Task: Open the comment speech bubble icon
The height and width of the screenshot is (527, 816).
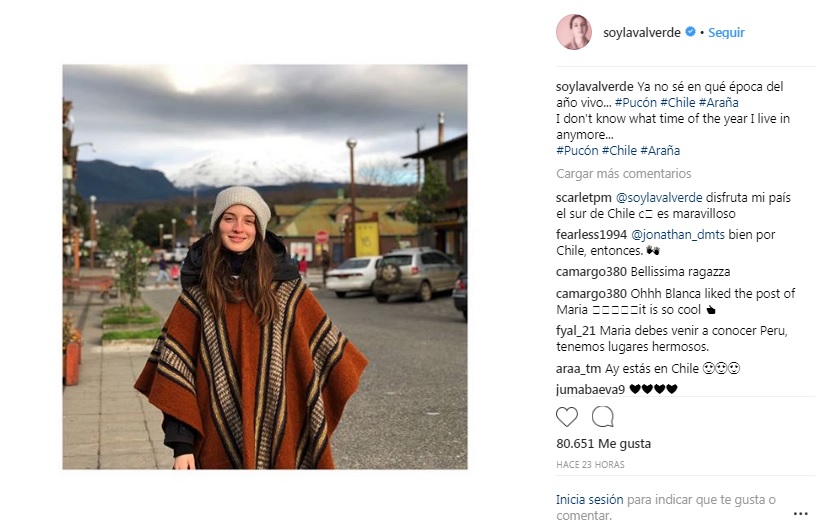Action: [x=603, y=417]
